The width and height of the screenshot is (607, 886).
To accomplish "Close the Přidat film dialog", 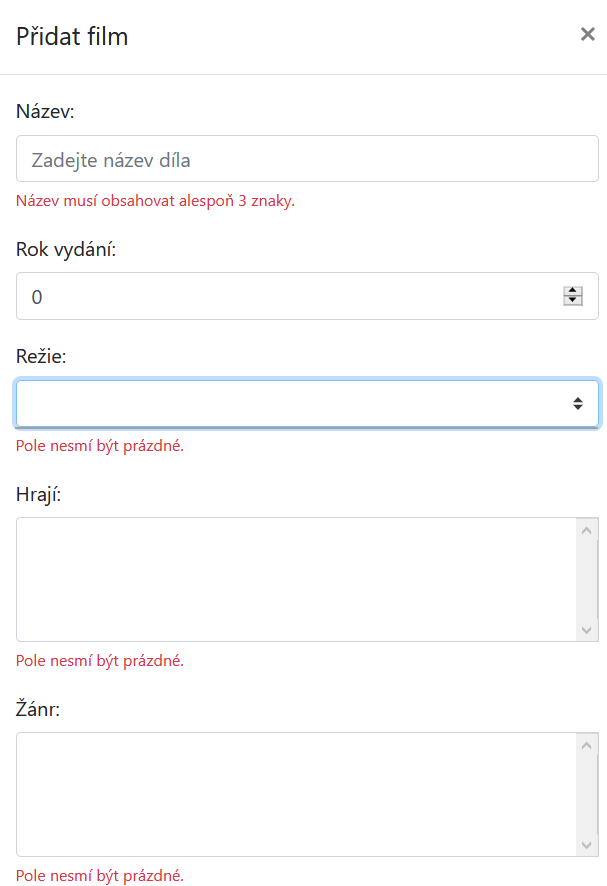I will pyautogui.click(x=587, y=35).
